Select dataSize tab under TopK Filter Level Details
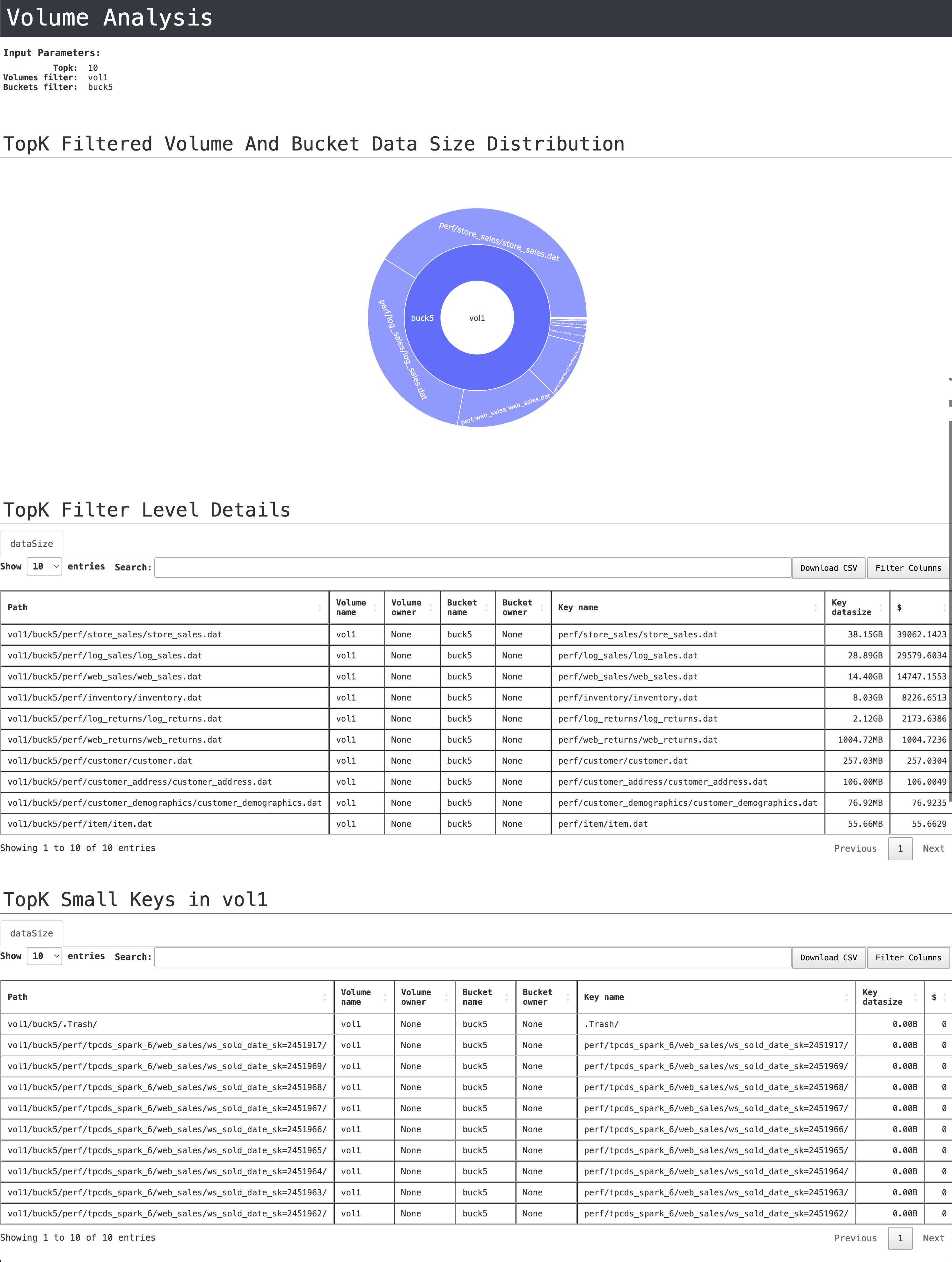Viewport: 952px width, 1262px height. [31, 544]
